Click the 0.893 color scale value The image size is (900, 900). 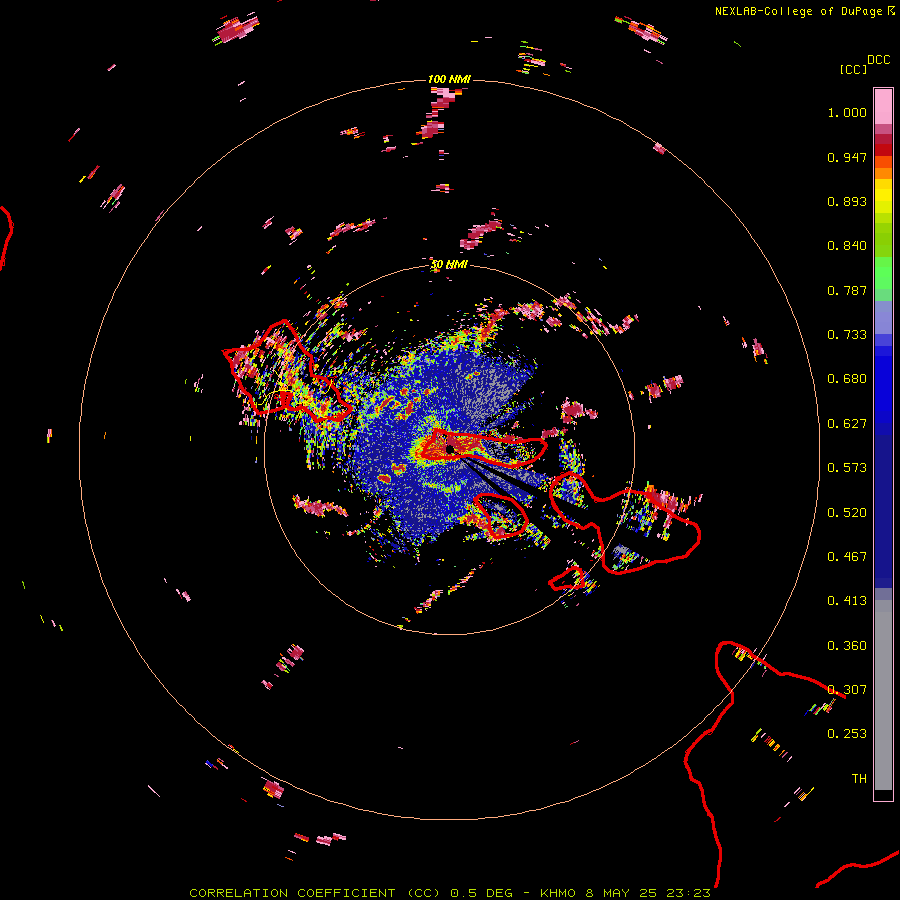click(x=847, y=201)
